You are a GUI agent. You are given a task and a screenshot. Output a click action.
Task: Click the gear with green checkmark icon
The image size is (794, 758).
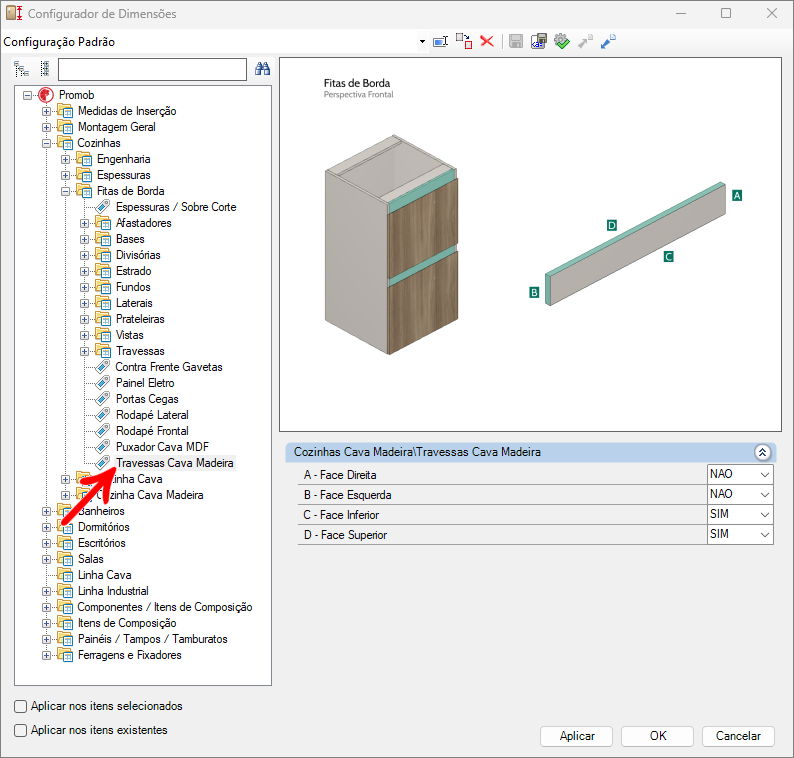point(562,41)
